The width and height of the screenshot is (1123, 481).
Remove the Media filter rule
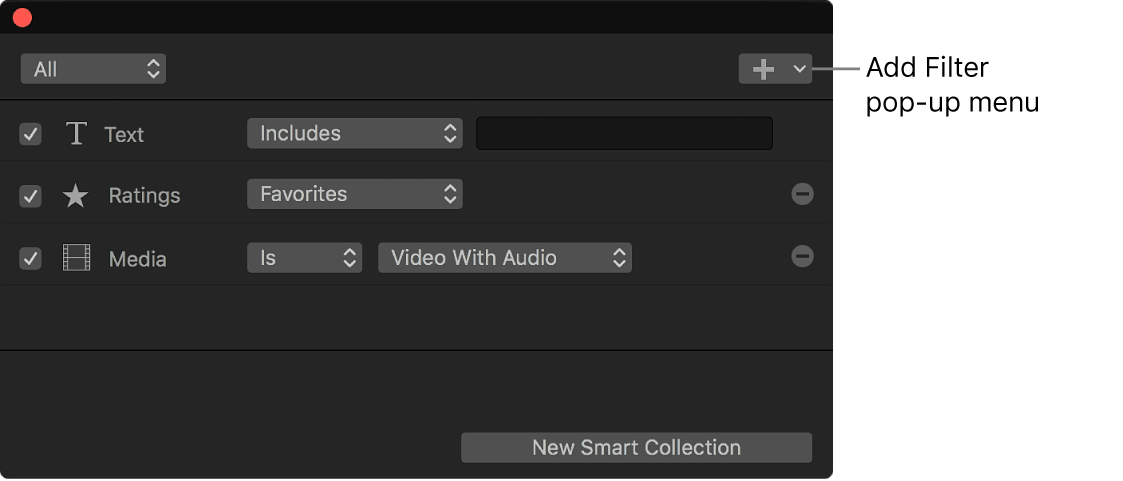click(802, 256)
